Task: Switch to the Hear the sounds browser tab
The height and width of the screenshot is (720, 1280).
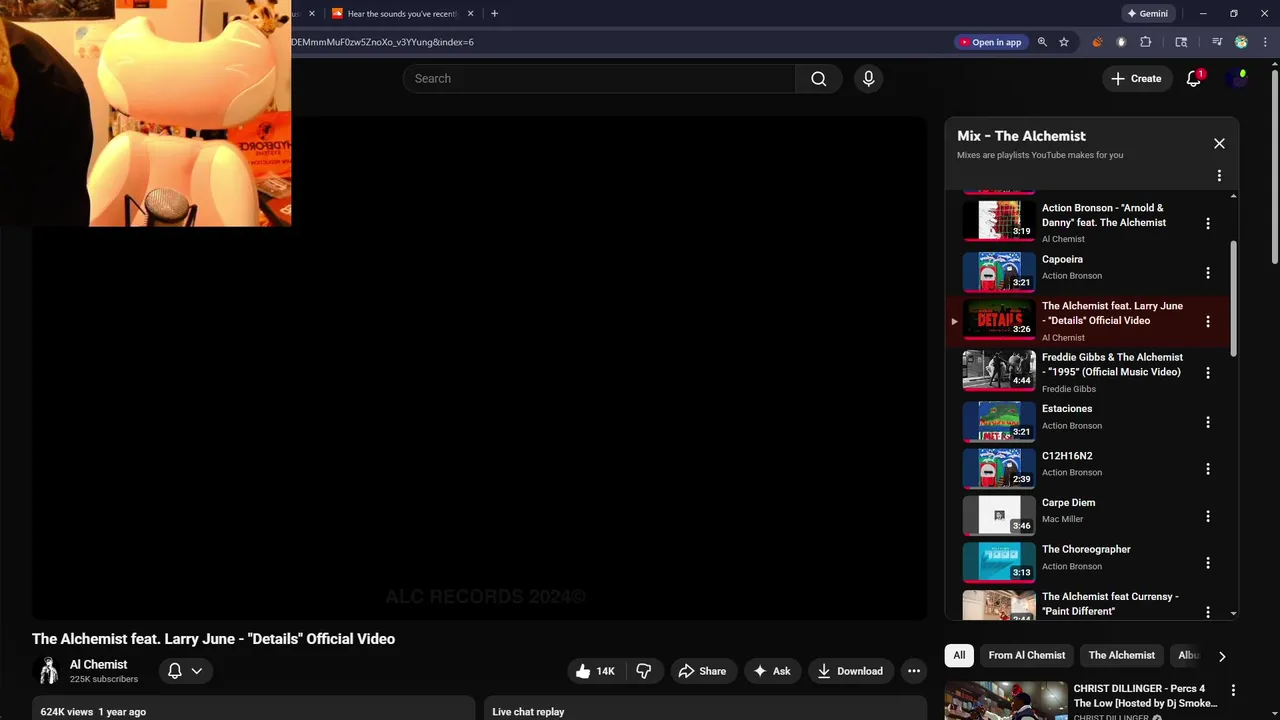Action: 401,14
